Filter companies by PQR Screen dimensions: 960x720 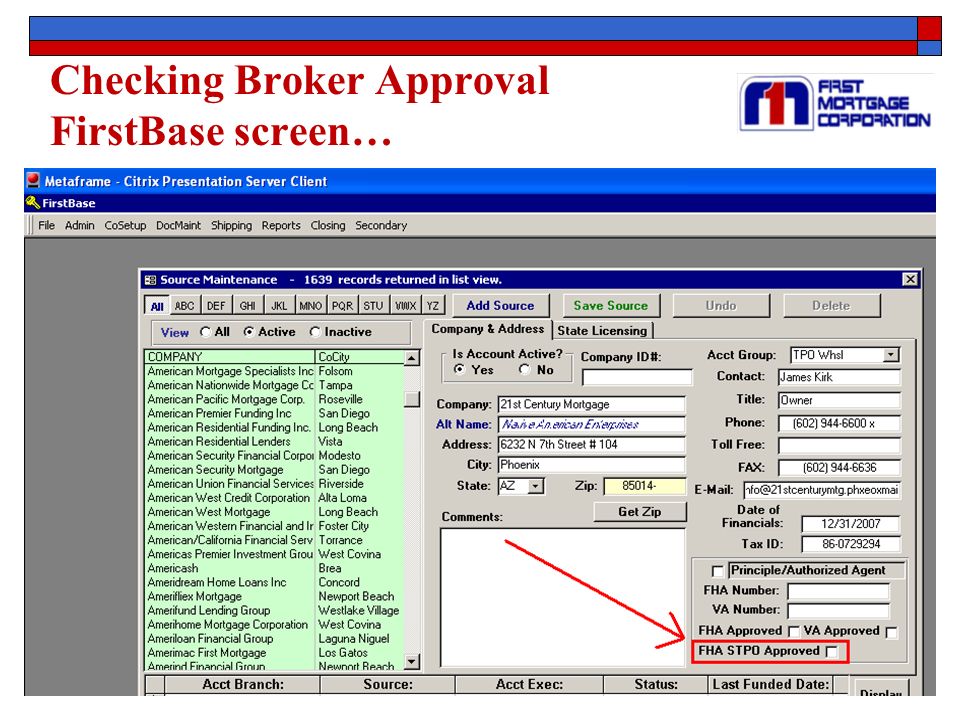(x=342, y=306)
